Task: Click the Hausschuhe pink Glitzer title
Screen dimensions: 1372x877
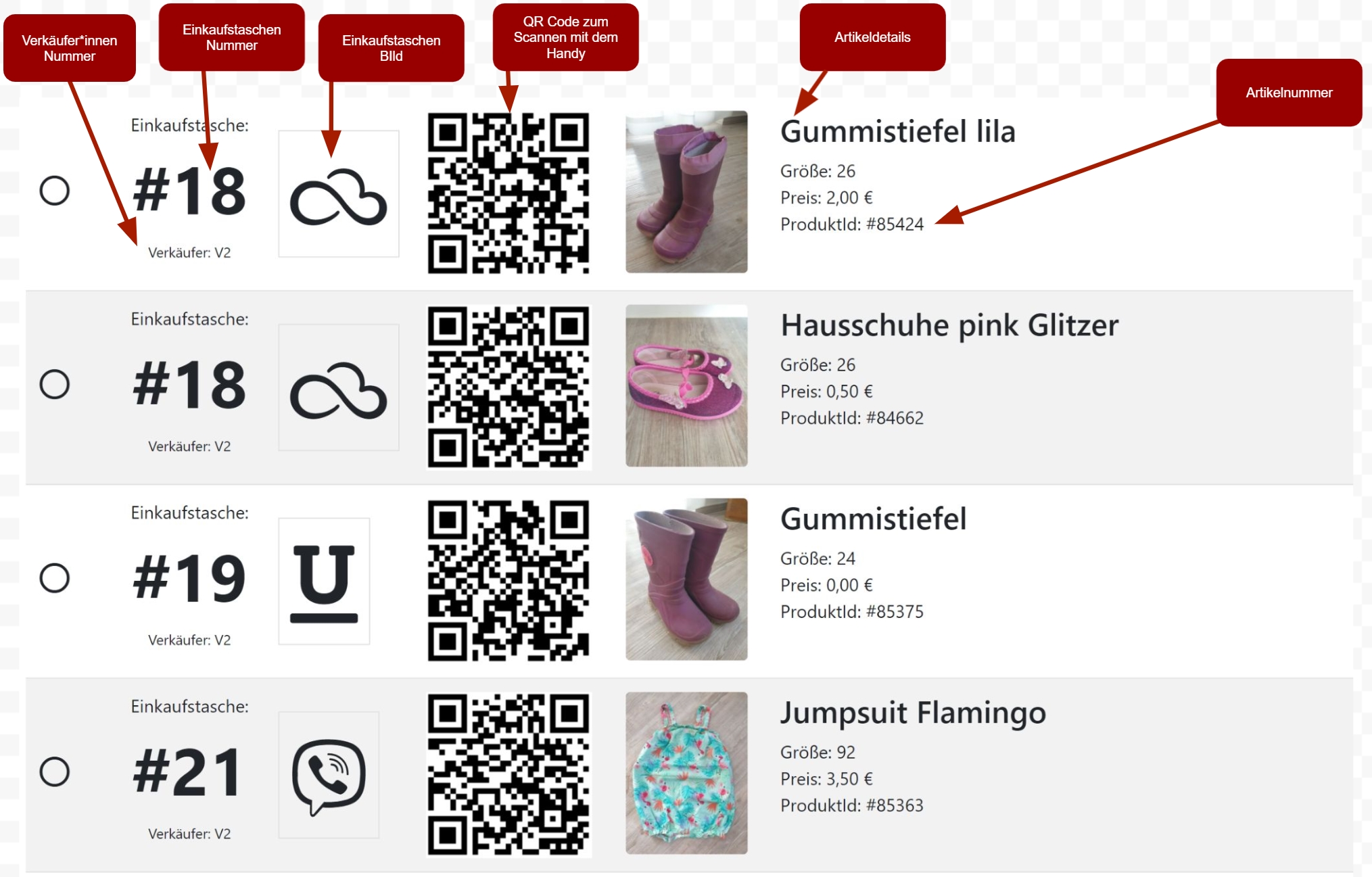Action: point(949,325)
